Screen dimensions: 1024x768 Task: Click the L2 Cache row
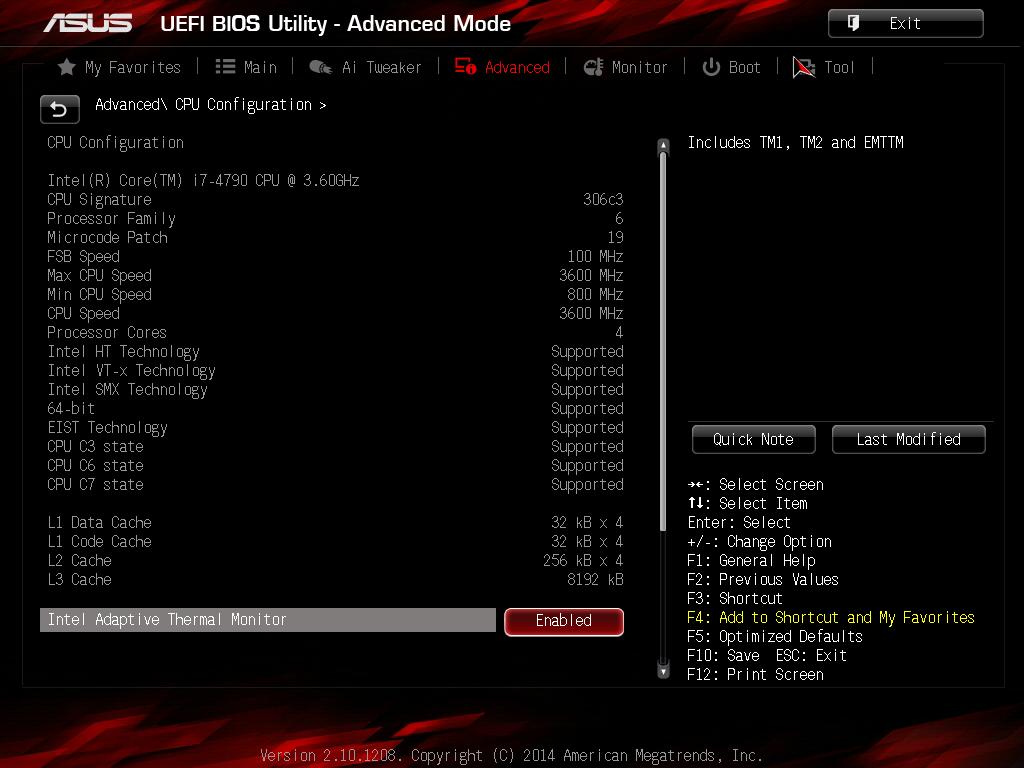[x=335, y=560]
